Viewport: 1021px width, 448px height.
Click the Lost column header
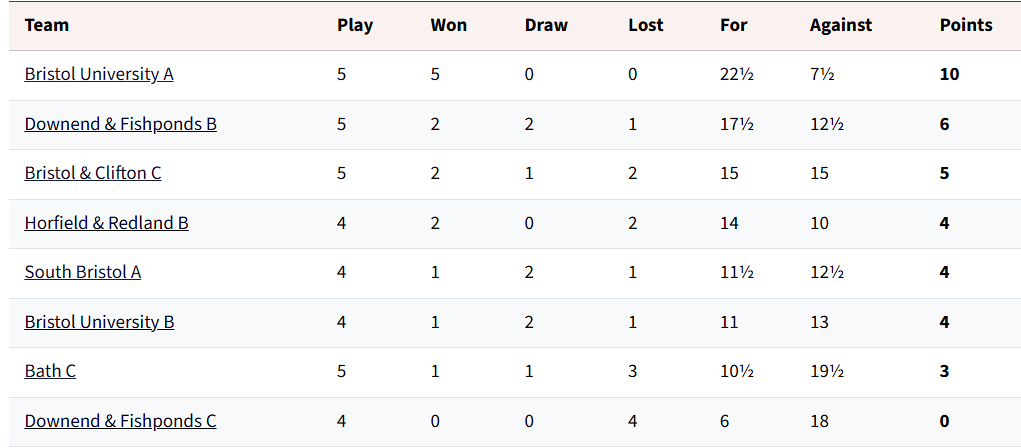click(x=646, y=25)
